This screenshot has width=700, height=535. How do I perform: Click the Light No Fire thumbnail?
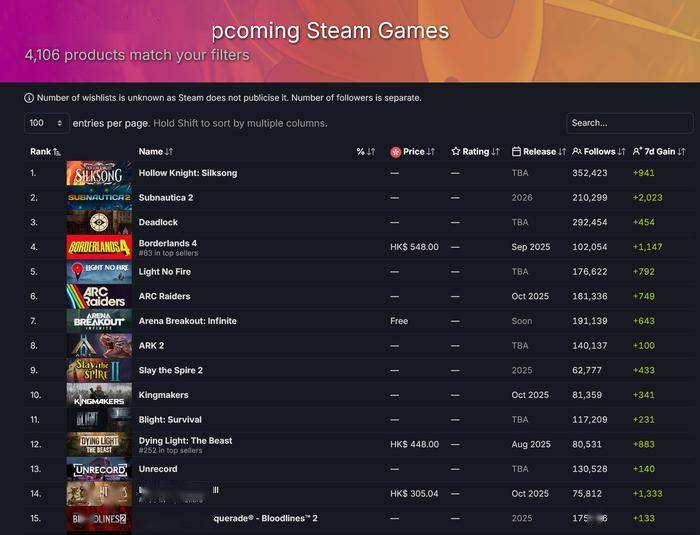[x=99, y=272]
